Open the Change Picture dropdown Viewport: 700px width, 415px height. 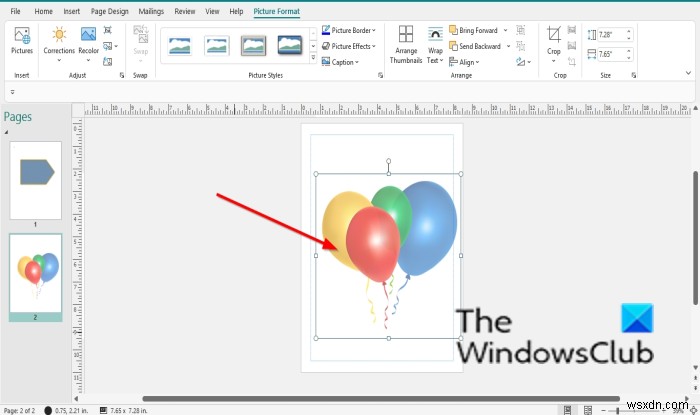click(110, 46)
